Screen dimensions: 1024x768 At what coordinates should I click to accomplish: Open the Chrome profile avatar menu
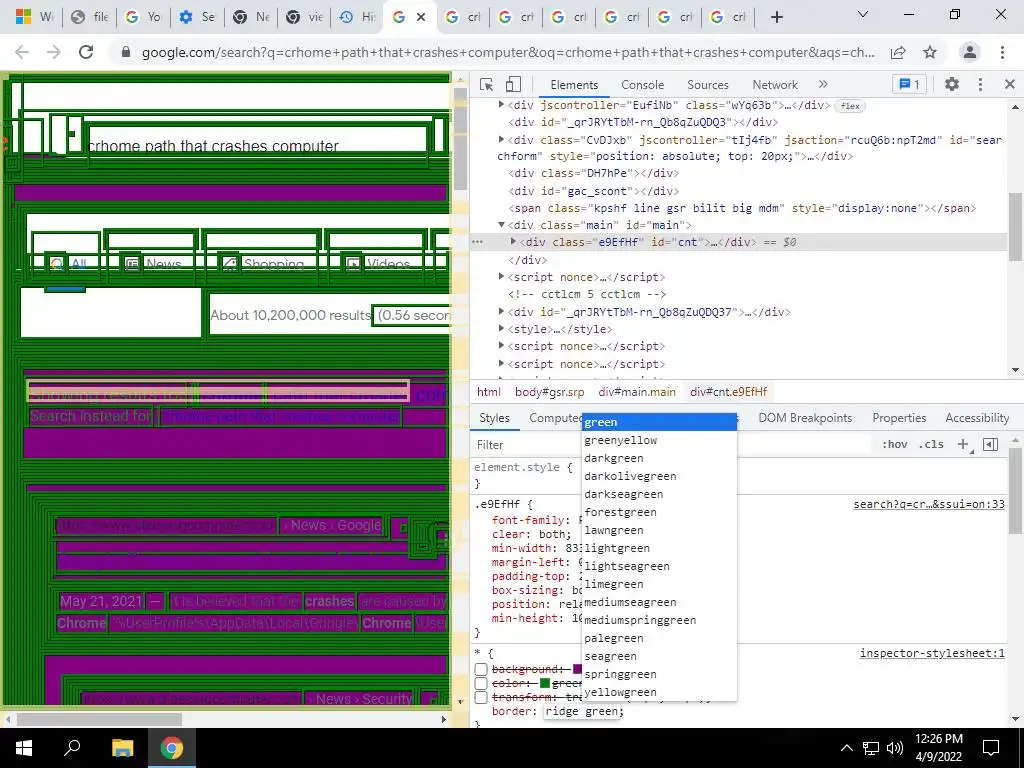click(x=970, y=52)
